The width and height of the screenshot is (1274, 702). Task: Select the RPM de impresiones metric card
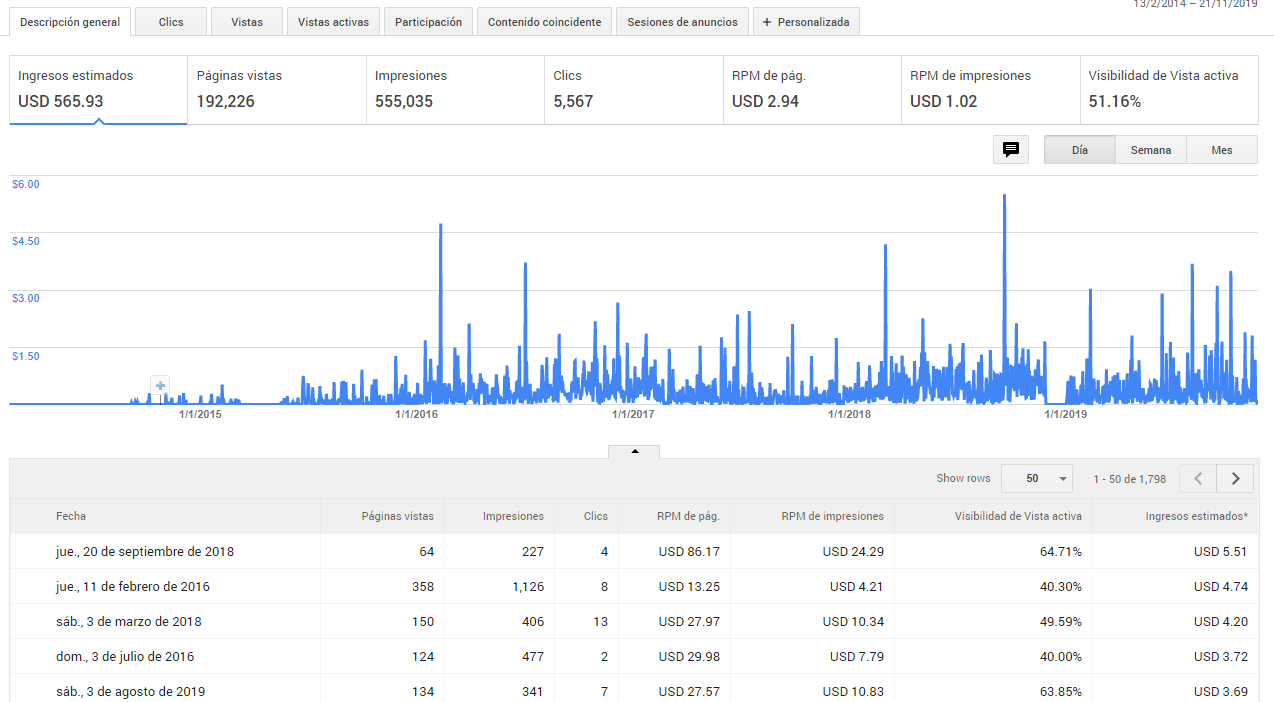click(991, 89)
